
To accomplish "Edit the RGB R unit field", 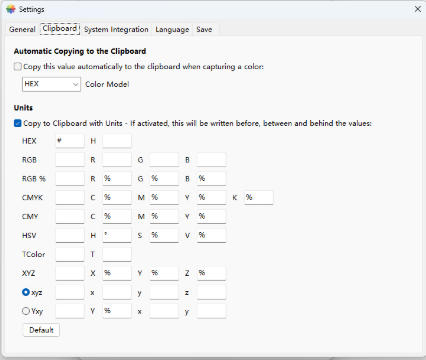I will [x=117, y=160].
